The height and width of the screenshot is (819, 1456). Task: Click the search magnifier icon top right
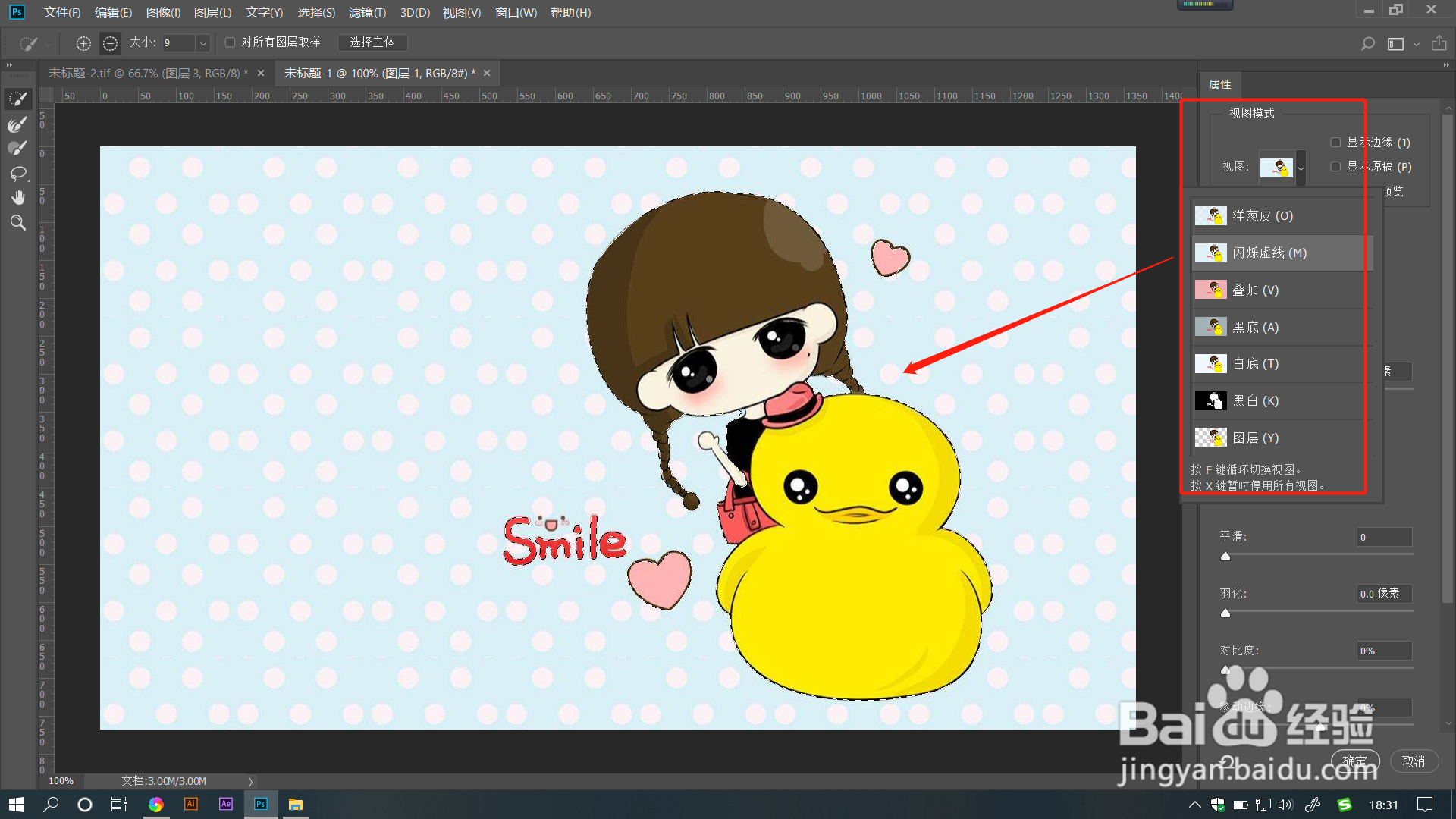pyautogui.click(x=1367, y=43)
